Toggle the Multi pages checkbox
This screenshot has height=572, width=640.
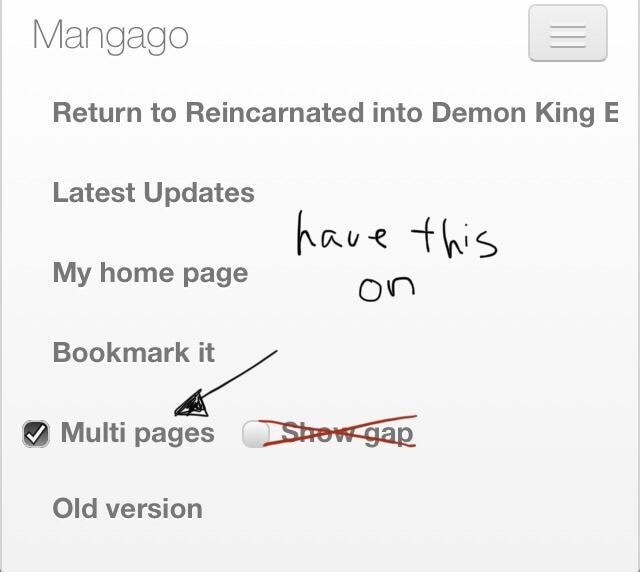[36, 433]
